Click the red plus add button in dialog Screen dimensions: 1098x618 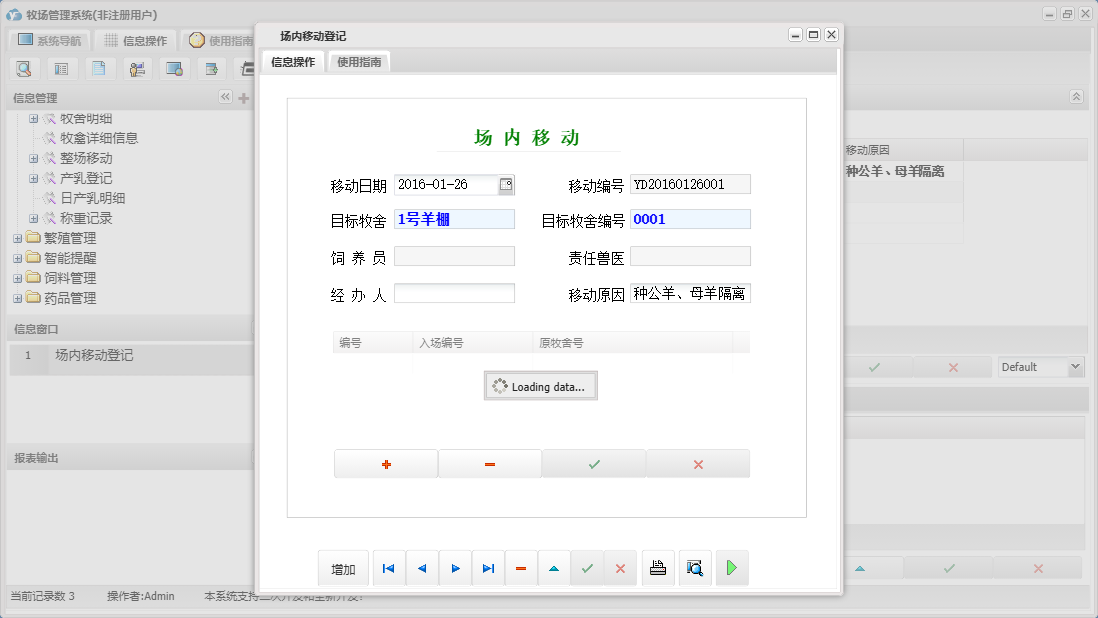coord(386,463)
